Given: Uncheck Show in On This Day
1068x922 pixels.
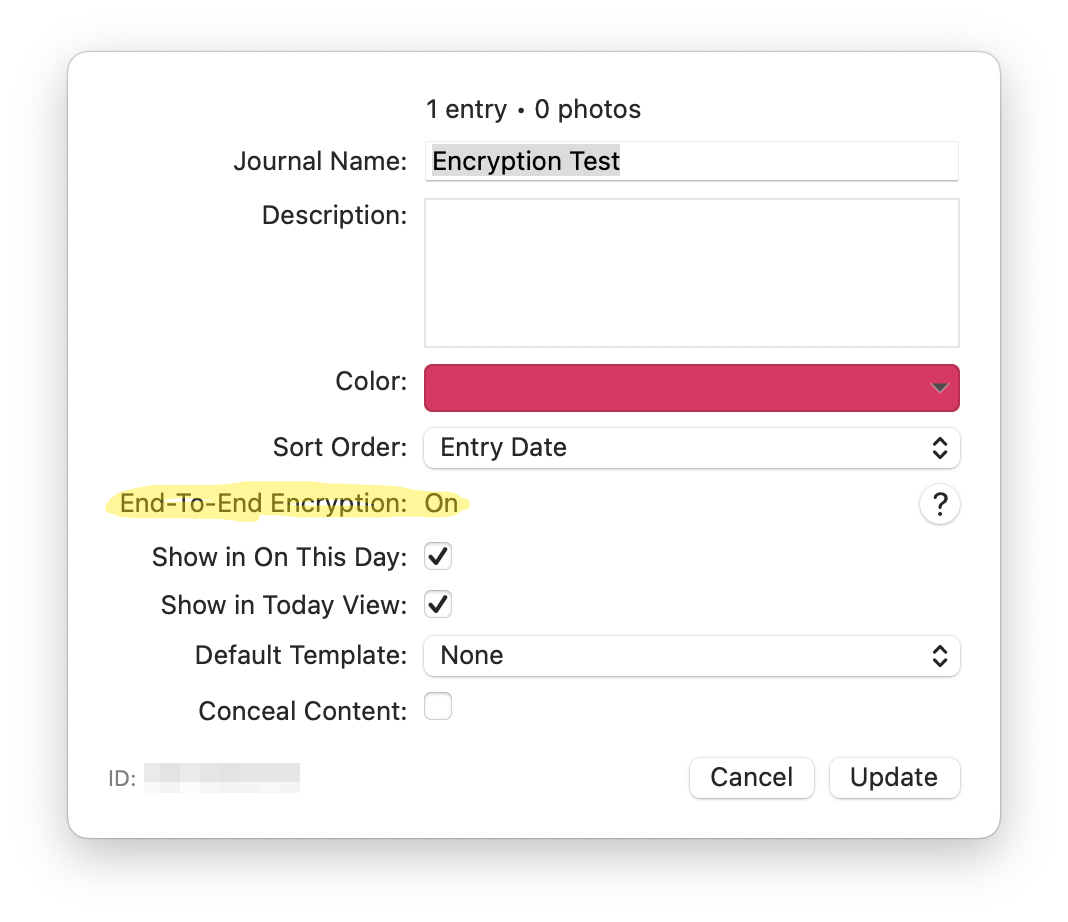Looking at the screenshot, I should (x=438, y=556).
